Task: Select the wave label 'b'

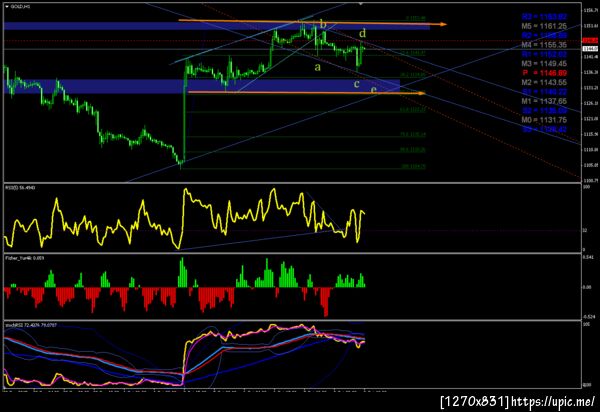Action: [323, 24]
